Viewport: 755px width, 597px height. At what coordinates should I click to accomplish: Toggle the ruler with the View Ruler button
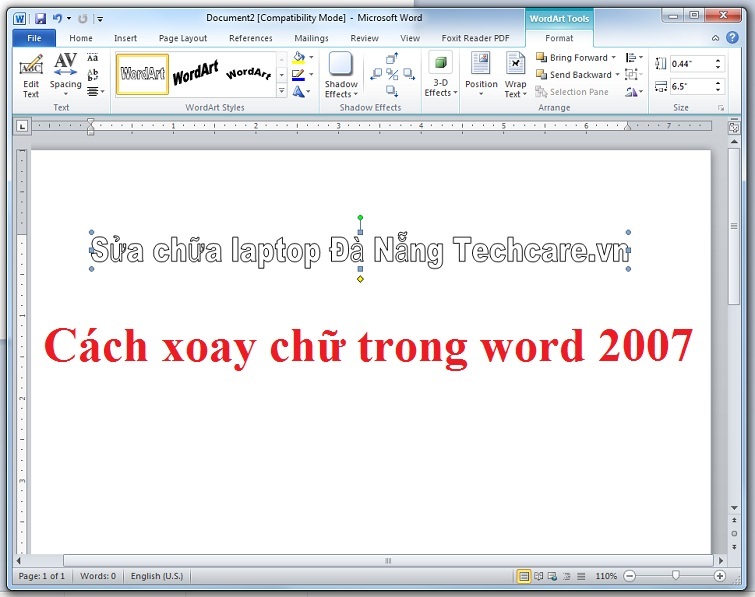tap(733, 128)
